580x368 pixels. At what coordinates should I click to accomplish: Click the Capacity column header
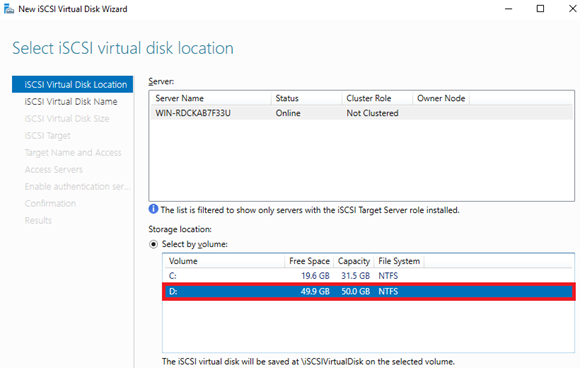(354, 261)
